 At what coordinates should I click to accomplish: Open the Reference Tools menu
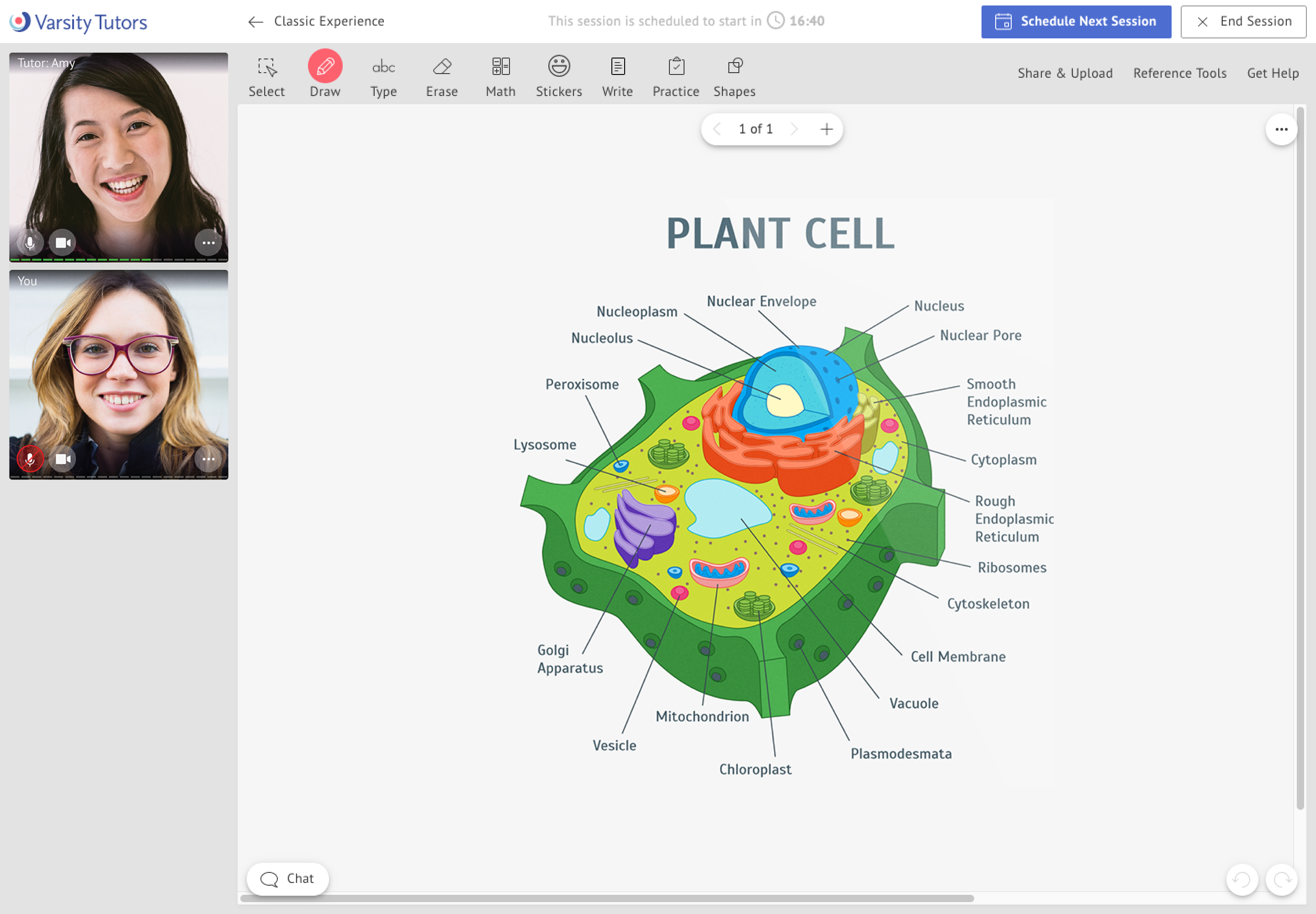[1179, 73]
